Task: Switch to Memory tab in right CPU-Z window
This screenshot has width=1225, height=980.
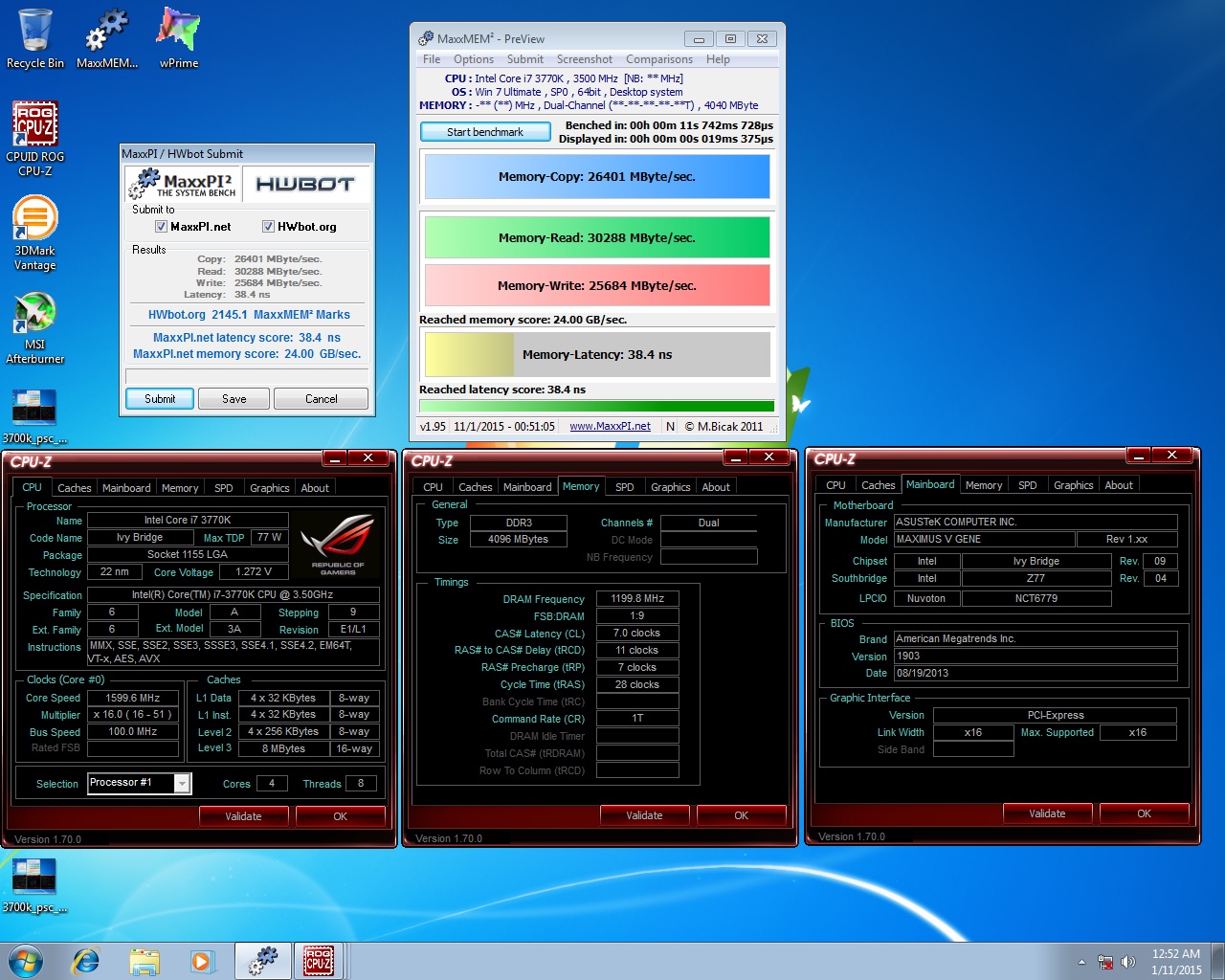Action: pyautogui.click(x=984, y=485)
